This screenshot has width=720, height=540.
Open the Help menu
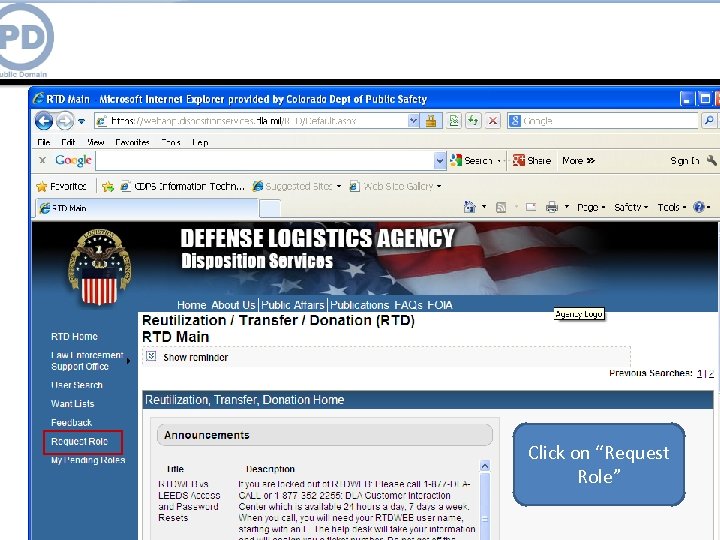pyautogui.click(x=200, y=142)
